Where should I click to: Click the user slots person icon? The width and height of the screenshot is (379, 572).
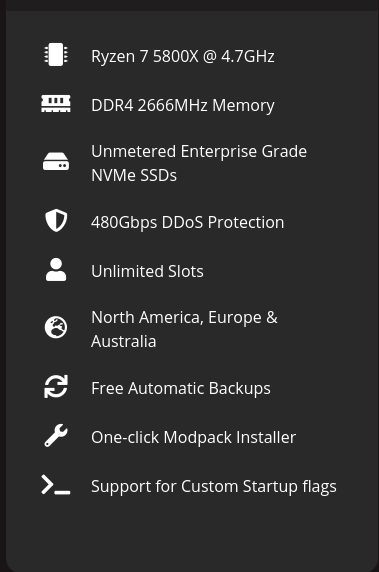(x=56, y=270)
